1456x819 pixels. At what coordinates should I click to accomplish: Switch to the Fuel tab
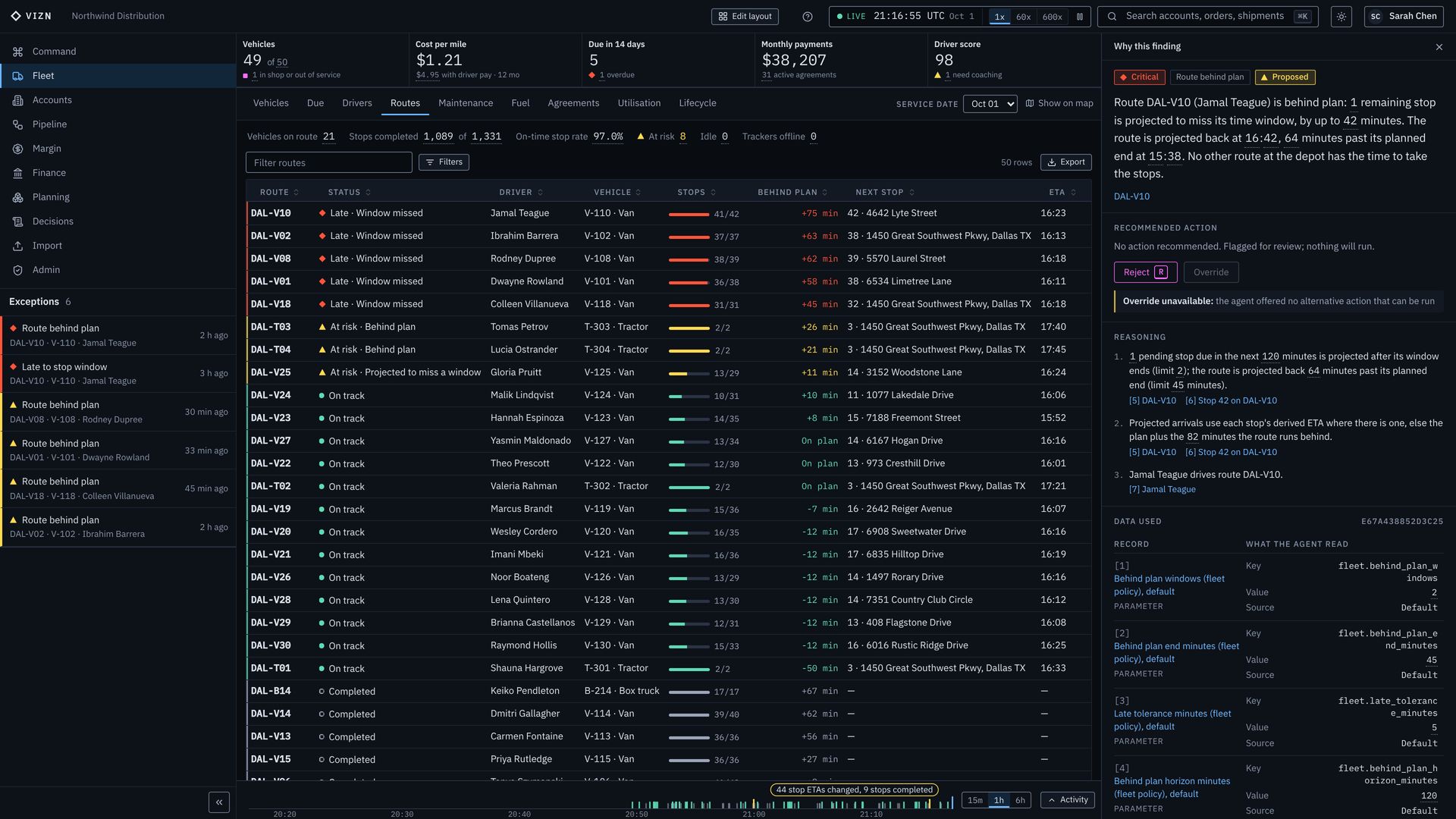[x=520, y=103]
